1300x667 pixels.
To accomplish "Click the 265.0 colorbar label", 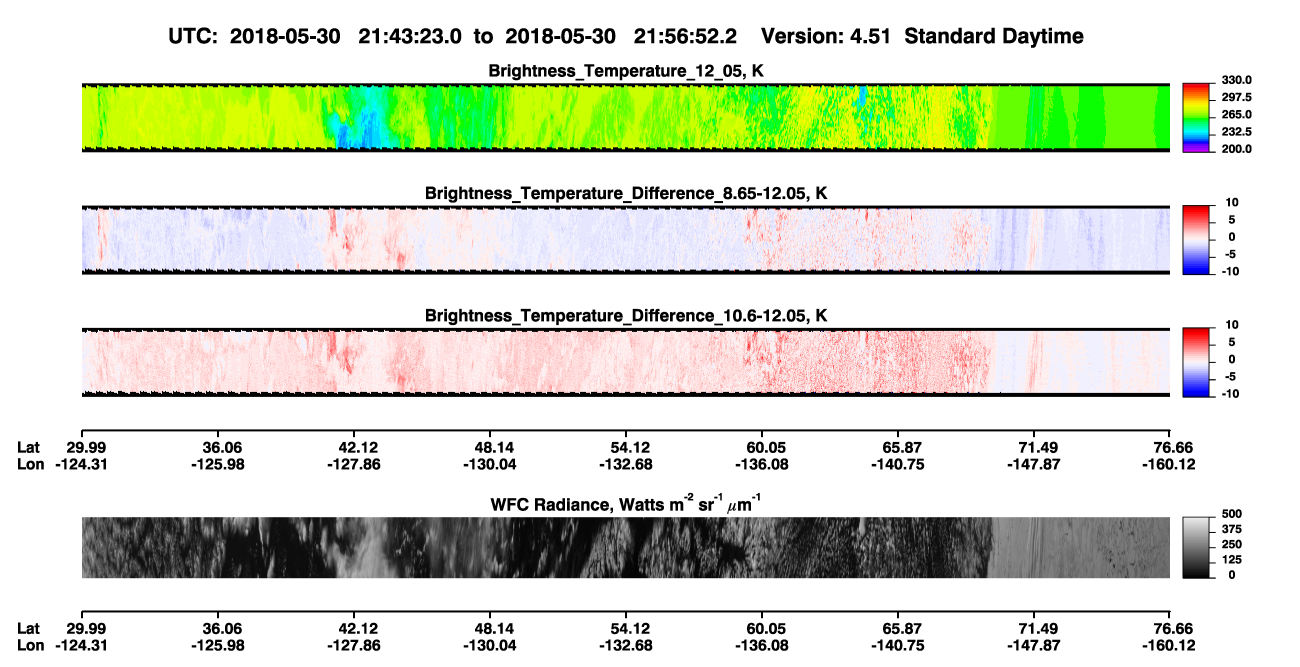I will (1235, 115).
